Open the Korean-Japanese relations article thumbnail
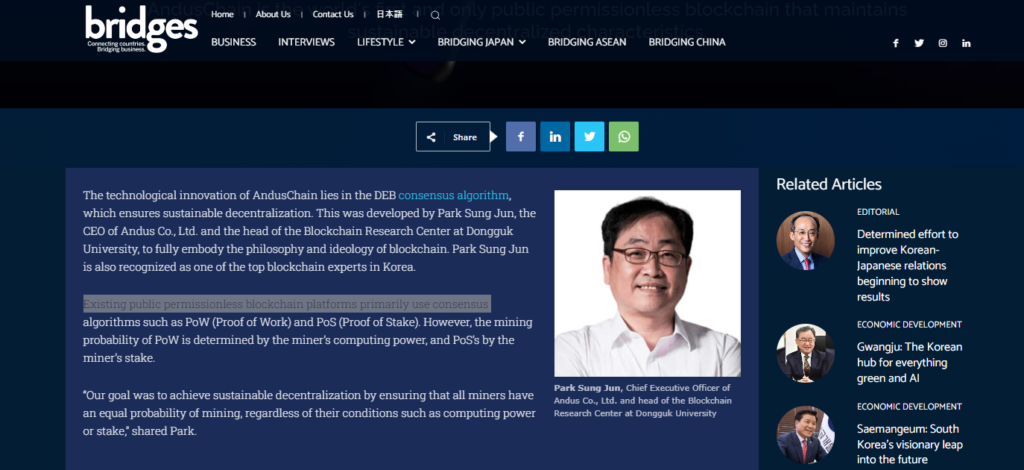This screenshot has height=470, width=1024. point(805,241)
